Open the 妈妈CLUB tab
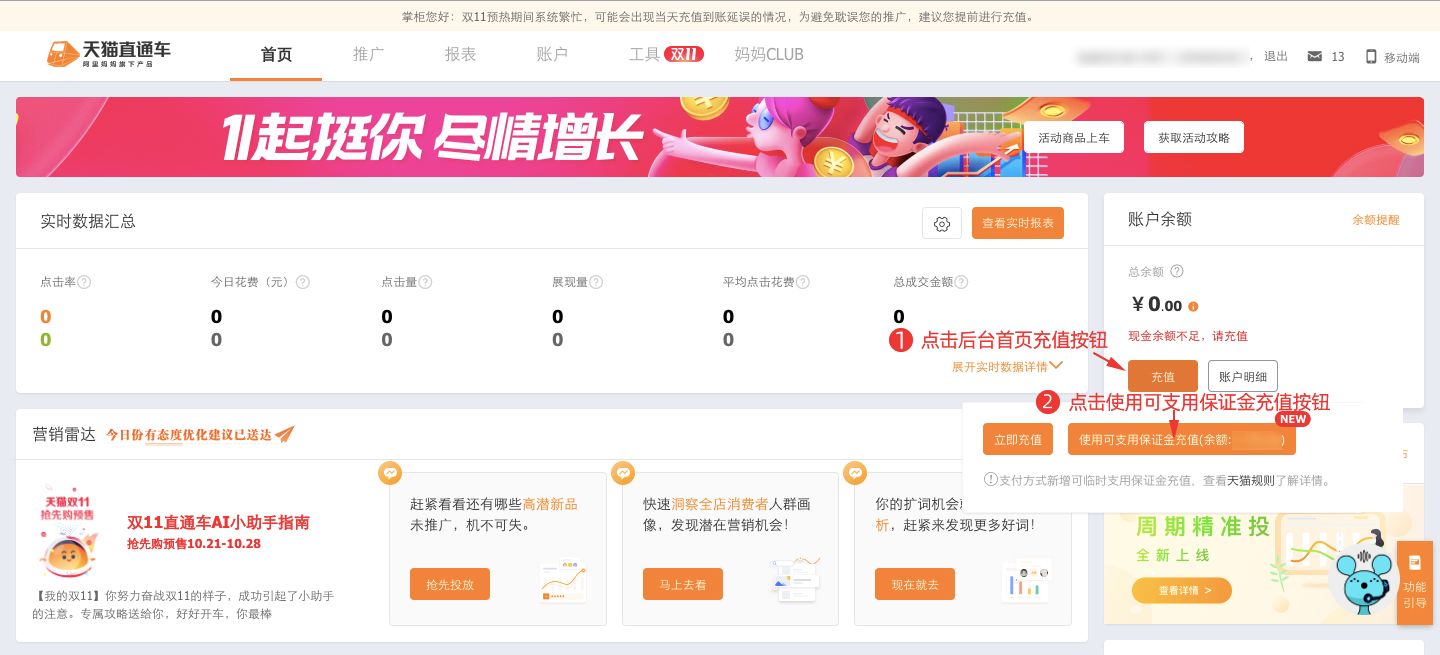1440x655 pixels. tap(769, 55)
